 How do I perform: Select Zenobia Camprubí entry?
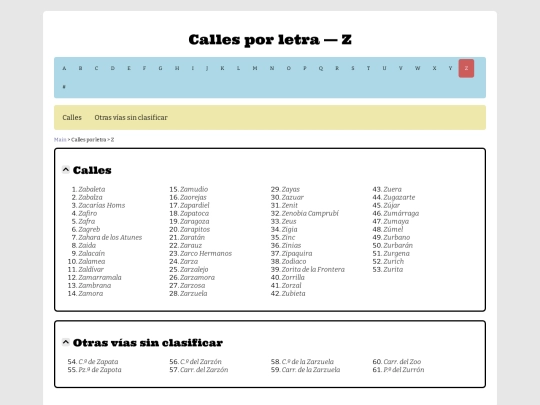click(x=310, y=213)
